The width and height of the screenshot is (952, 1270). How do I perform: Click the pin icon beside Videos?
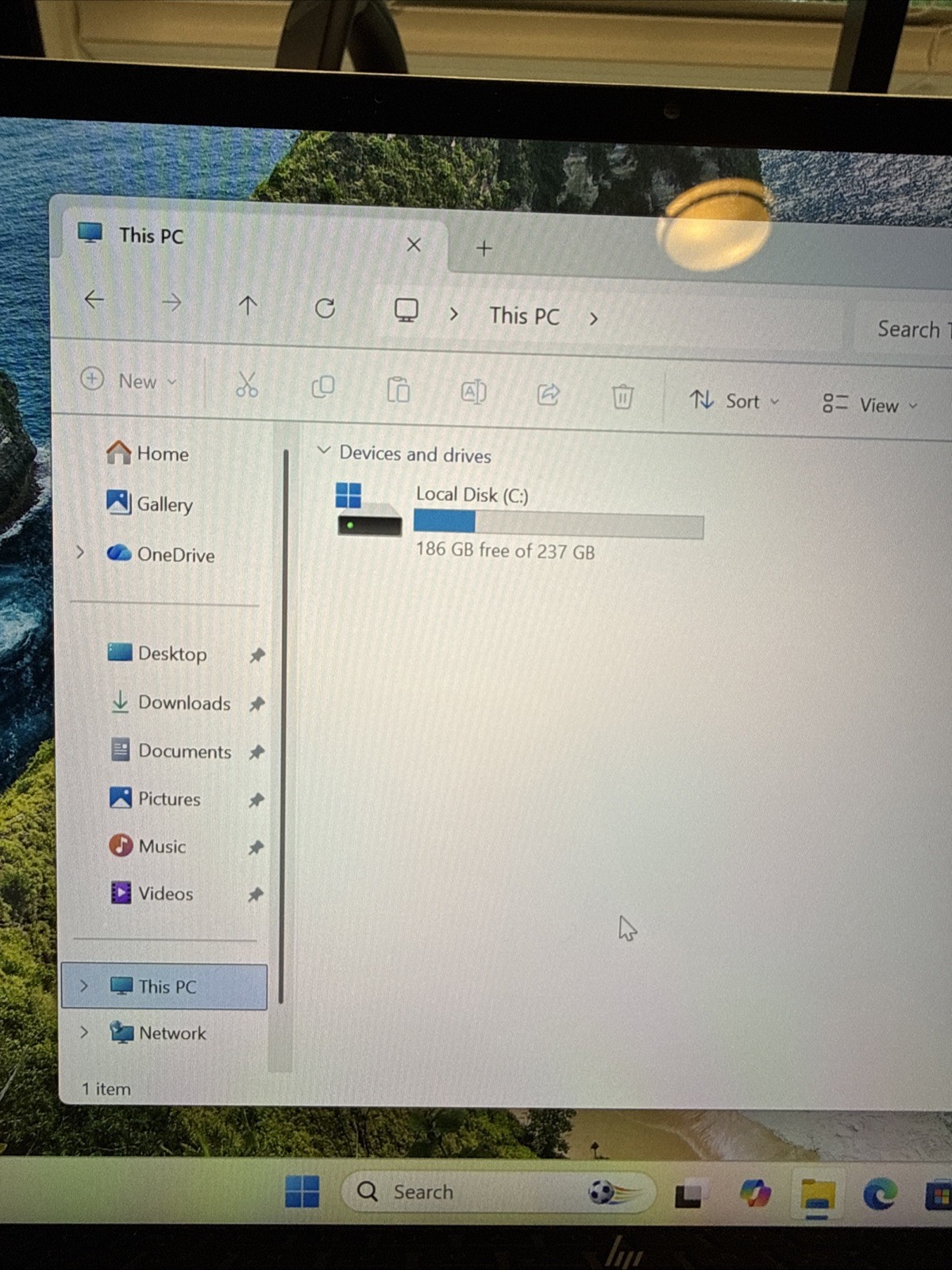pyautogui.click(x=255, y=894)
